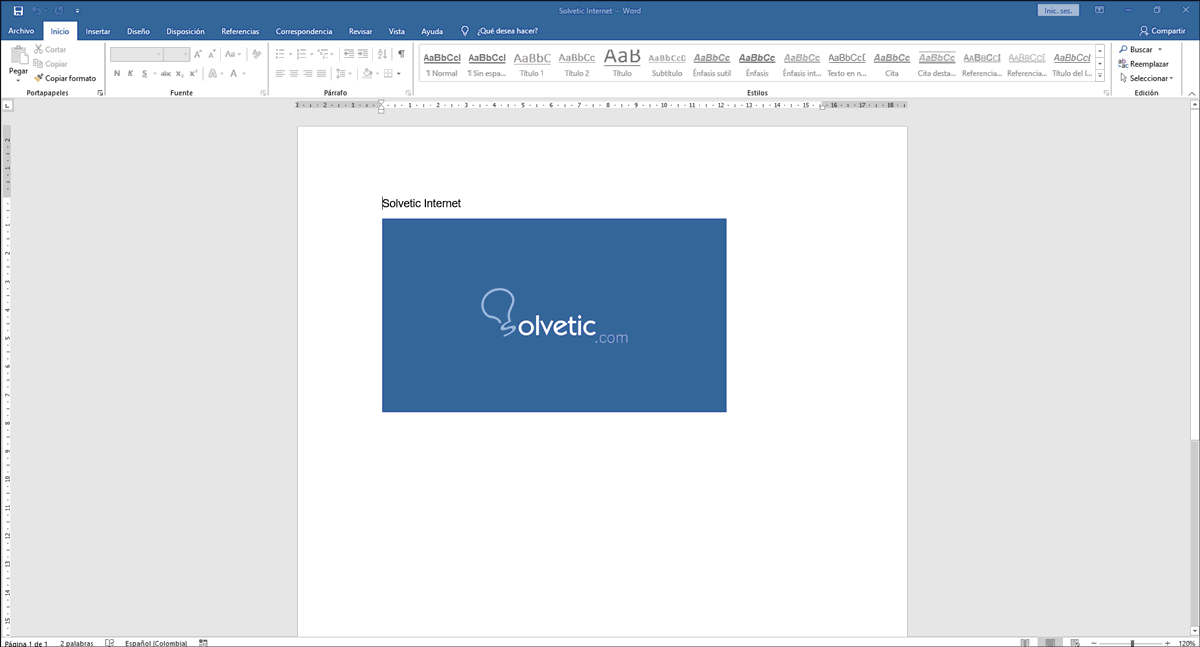Open the font name dropdown
The height and width of the screenshot is (647, 1200).
[158, 54]
